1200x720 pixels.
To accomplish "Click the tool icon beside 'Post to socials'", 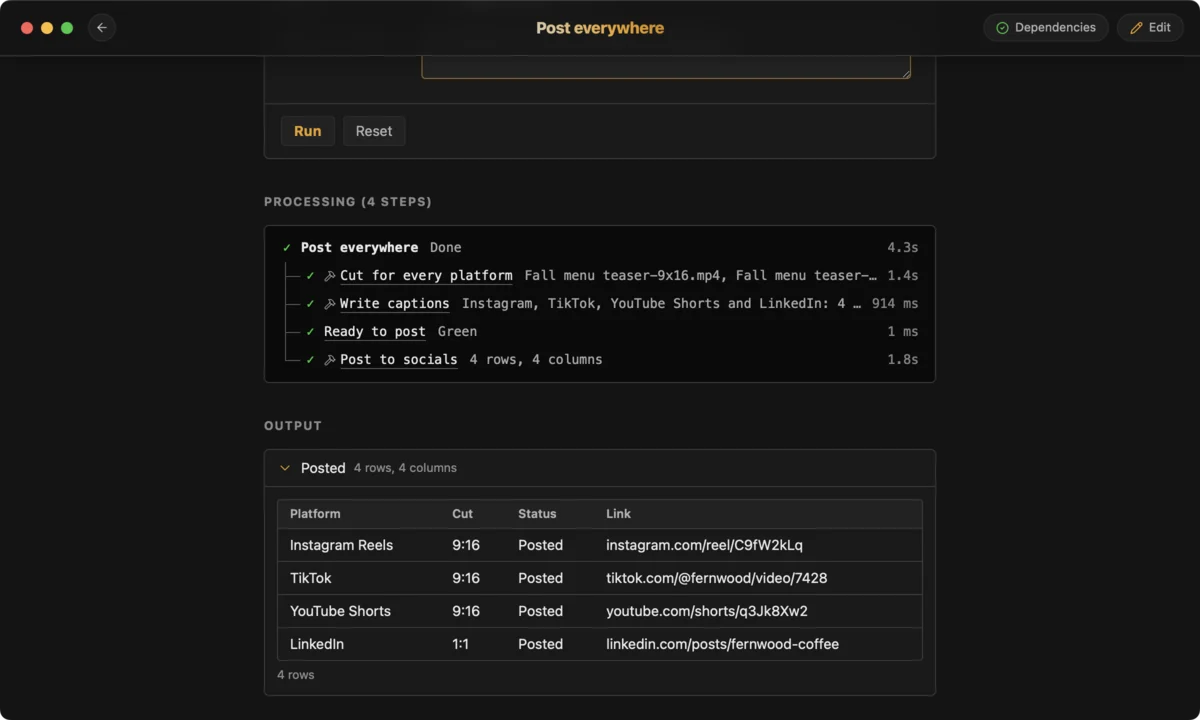I will [330, 360].
